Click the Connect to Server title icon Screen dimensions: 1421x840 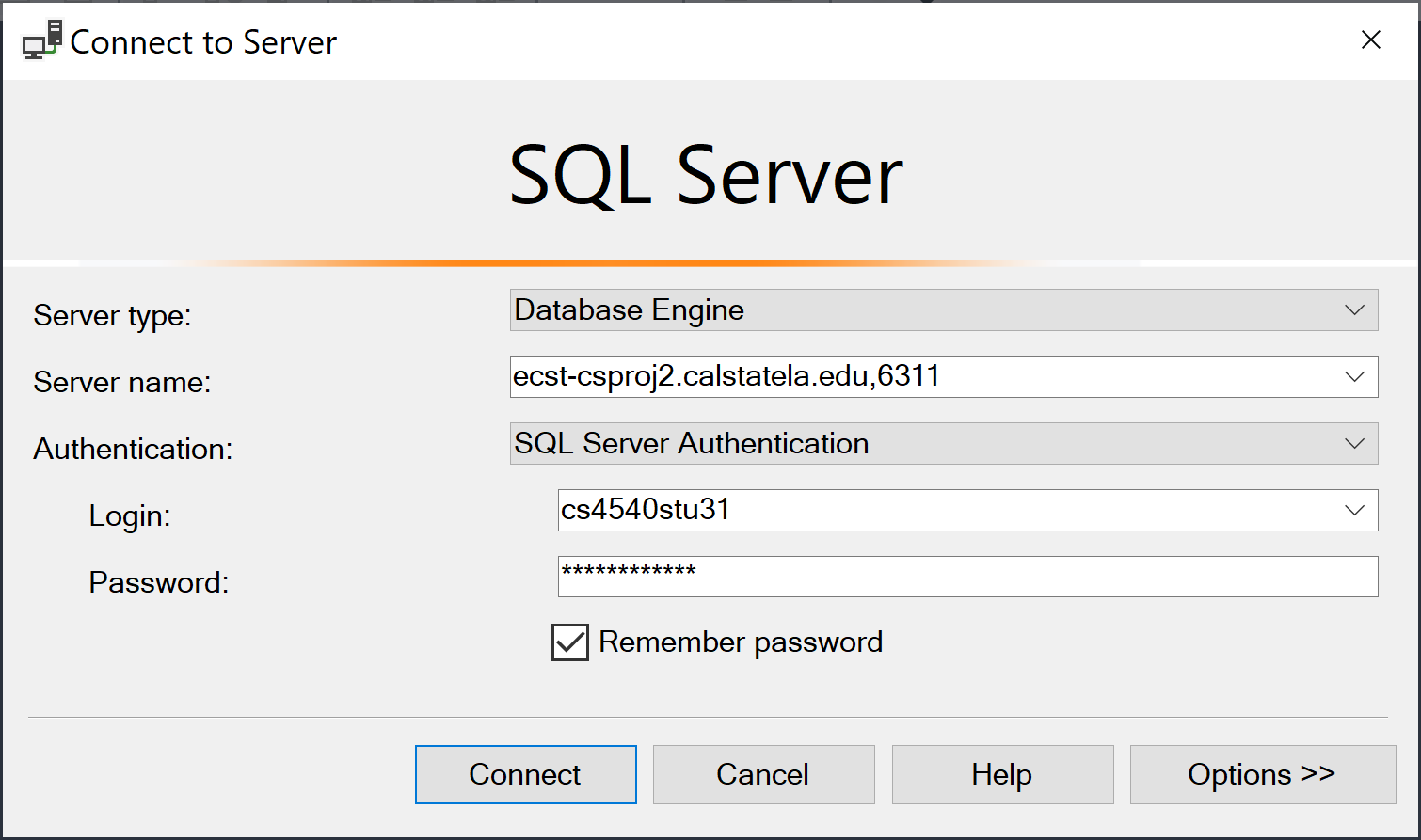tap(42, 40)
